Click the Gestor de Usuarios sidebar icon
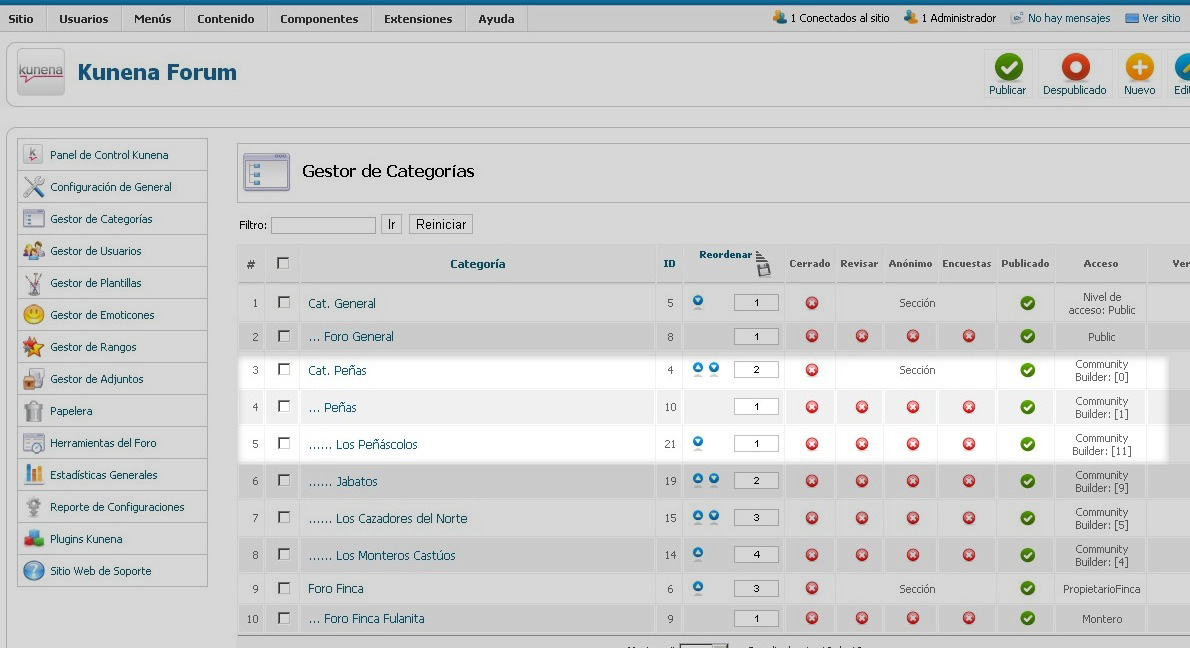Viewport: 1190px width, 648px height. click(x=33, y=250)
